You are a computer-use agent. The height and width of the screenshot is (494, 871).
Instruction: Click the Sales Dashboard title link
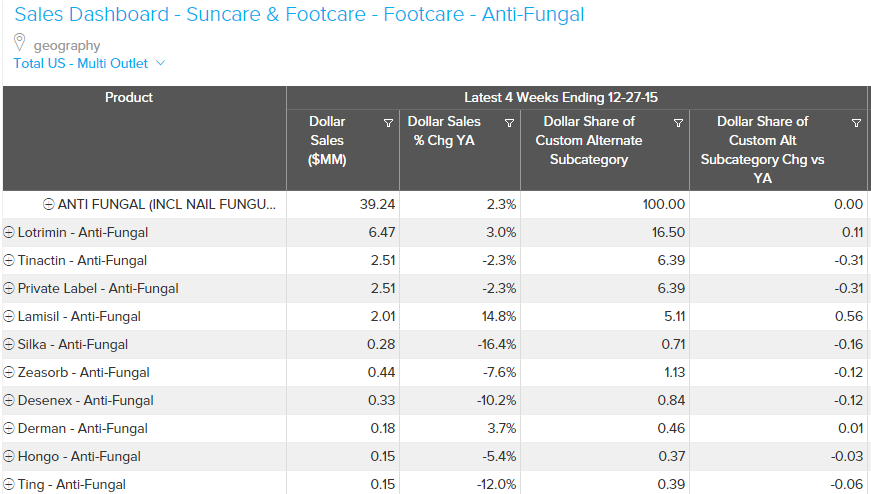coord(298,15)
